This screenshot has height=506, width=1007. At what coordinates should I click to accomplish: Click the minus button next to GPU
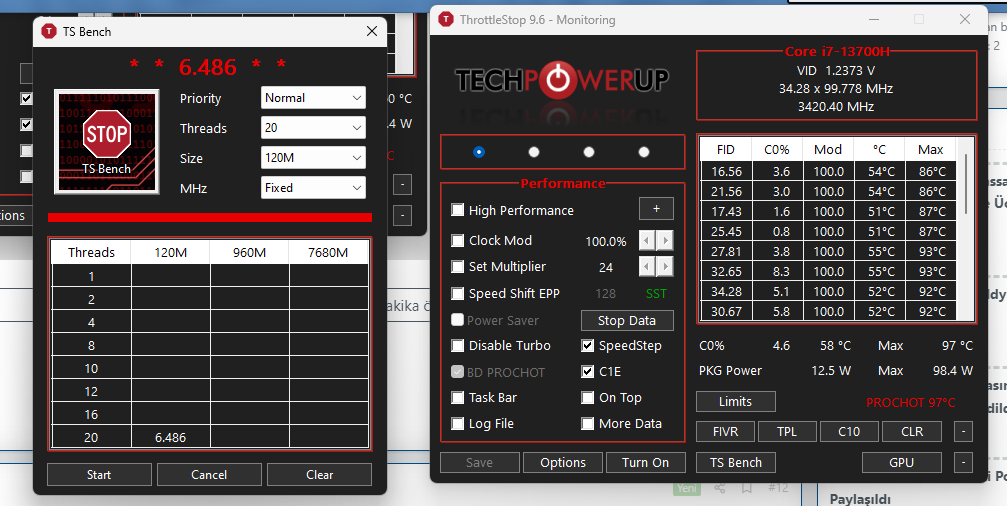tap(963, 462)
